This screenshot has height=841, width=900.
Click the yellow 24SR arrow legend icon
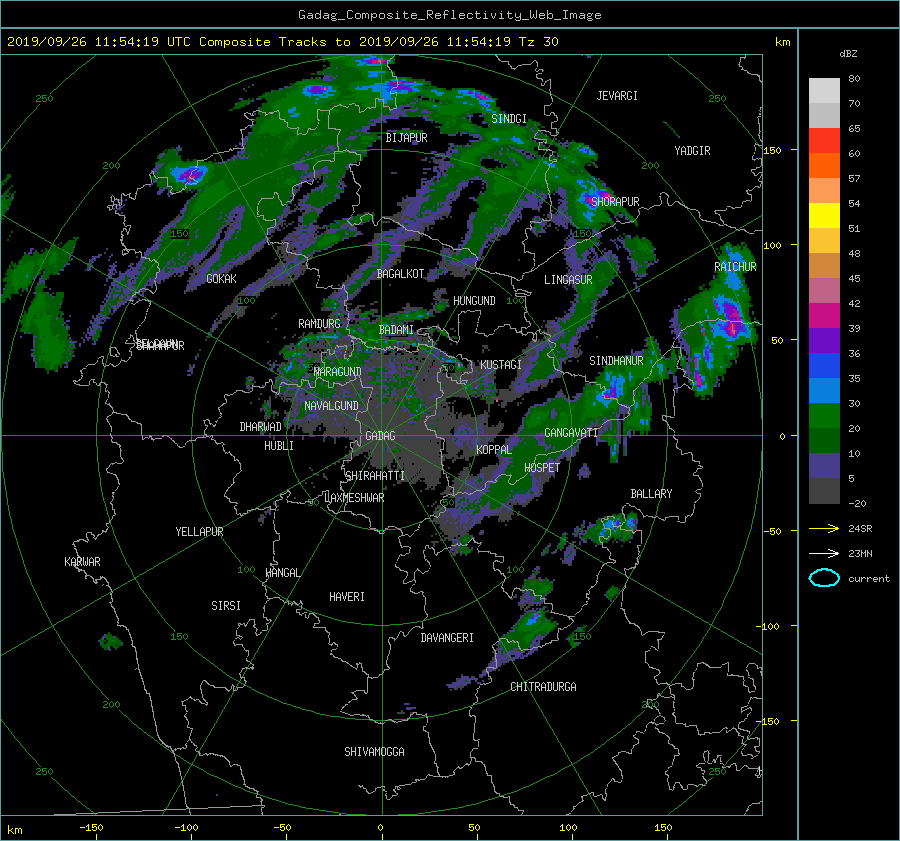[x=824, y=528]
